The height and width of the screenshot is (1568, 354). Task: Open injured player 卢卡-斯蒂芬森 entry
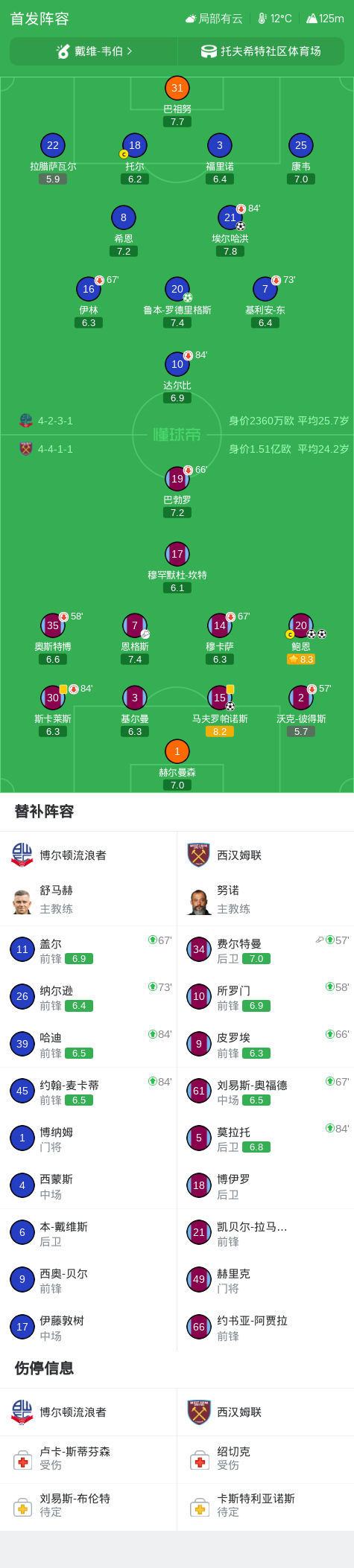(x=89, y=1459)
